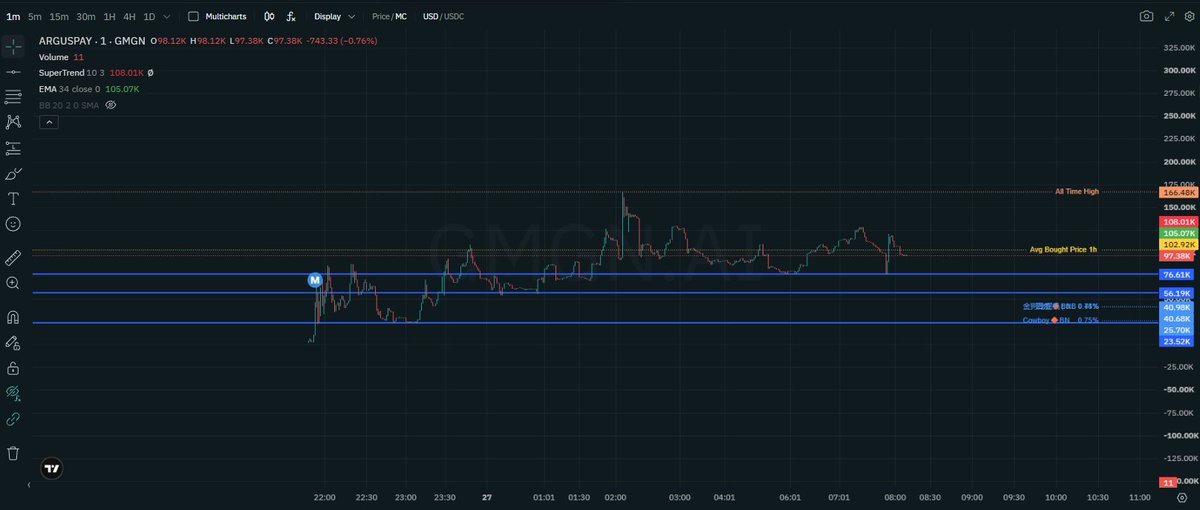Click the TradingView logo badge
This screenshot has height=510, width=1200.
[x=51, y=468]
